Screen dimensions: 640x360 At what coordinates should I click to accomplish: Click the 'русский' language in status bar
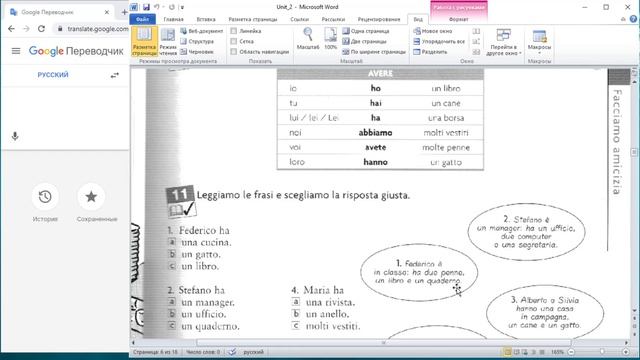253,352
